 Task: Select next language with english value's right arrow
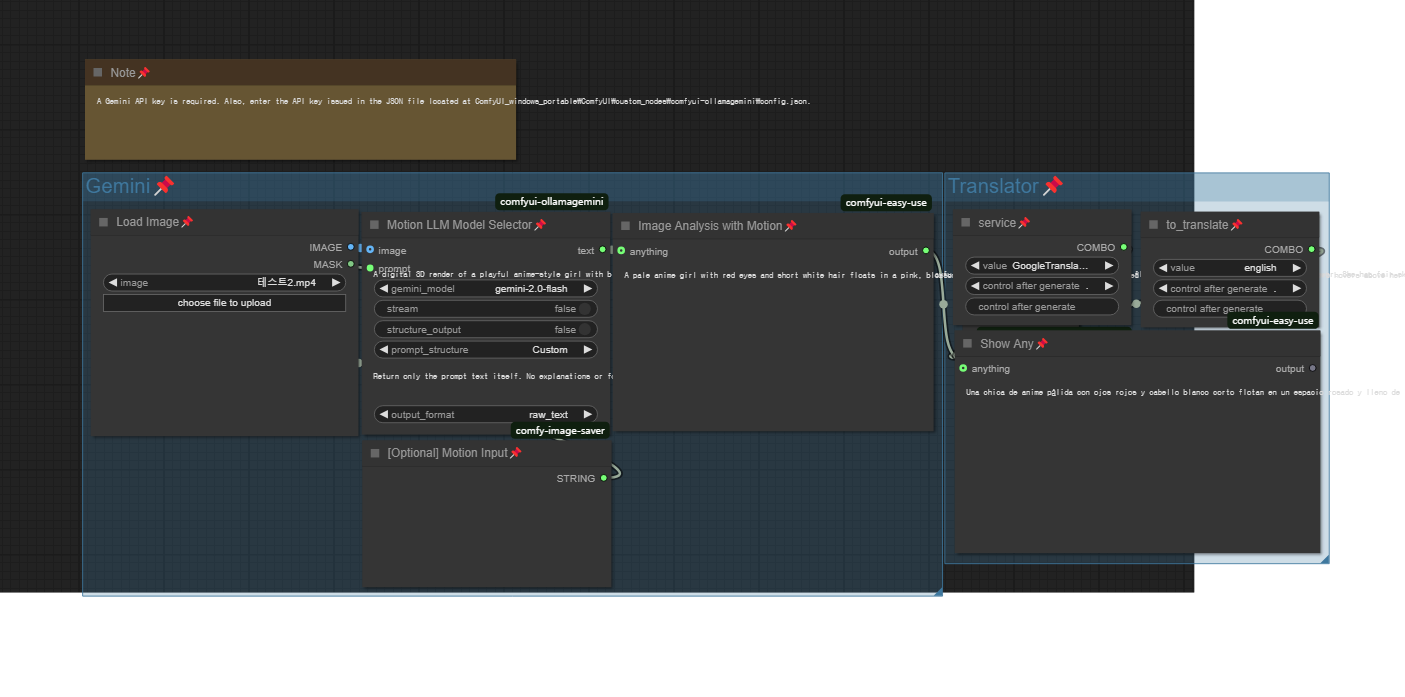1296,268
